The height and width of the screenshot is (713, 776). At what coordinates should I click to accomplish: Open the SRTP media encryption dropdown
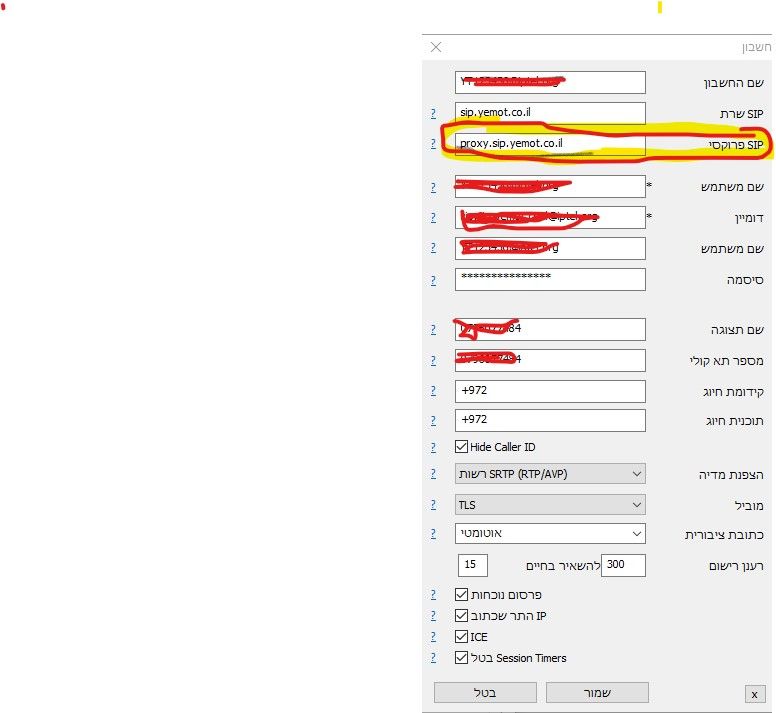[550, 474]
